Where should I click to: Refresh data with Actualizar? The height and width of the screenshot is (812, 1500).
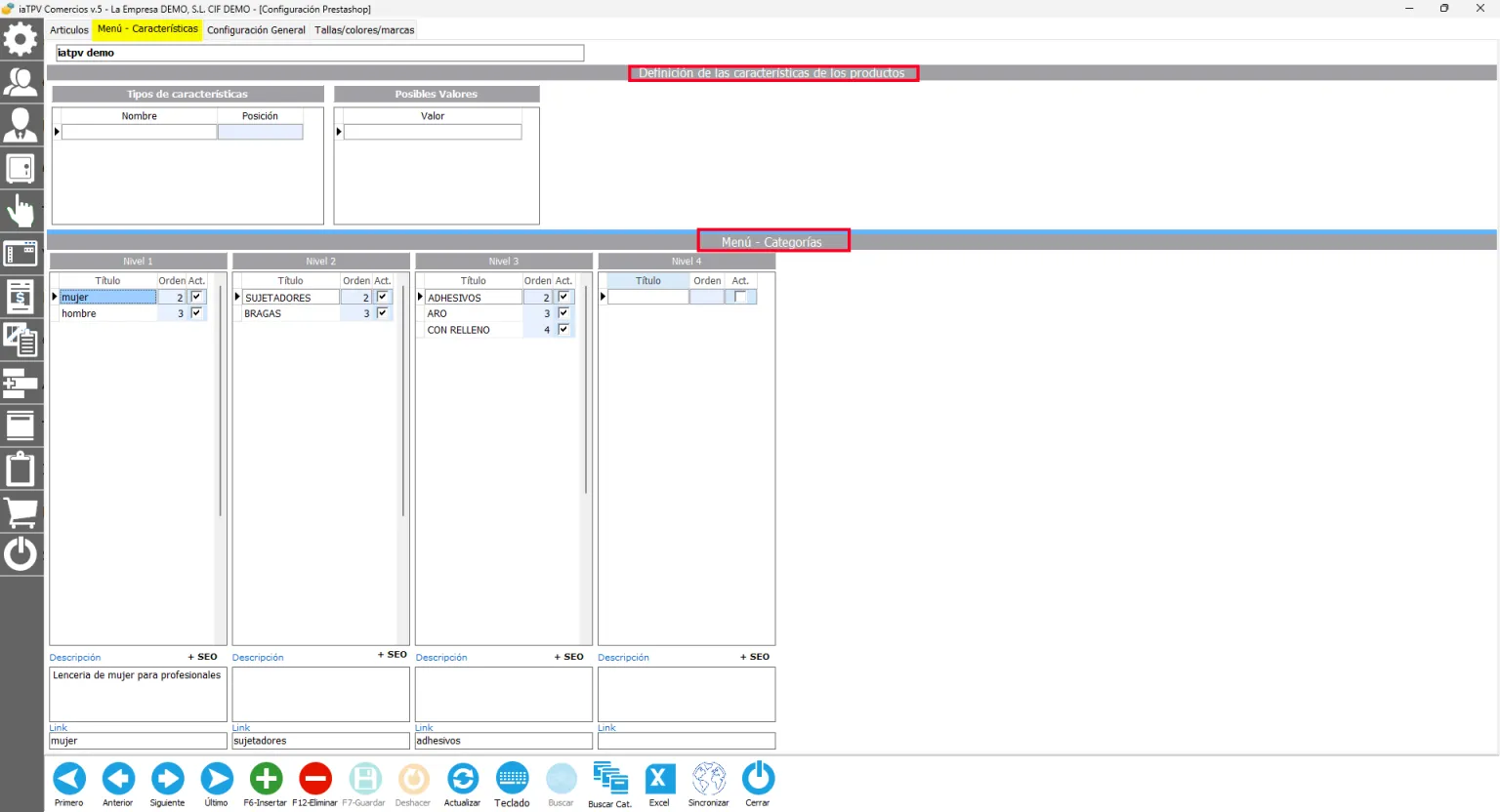point(462,785)
